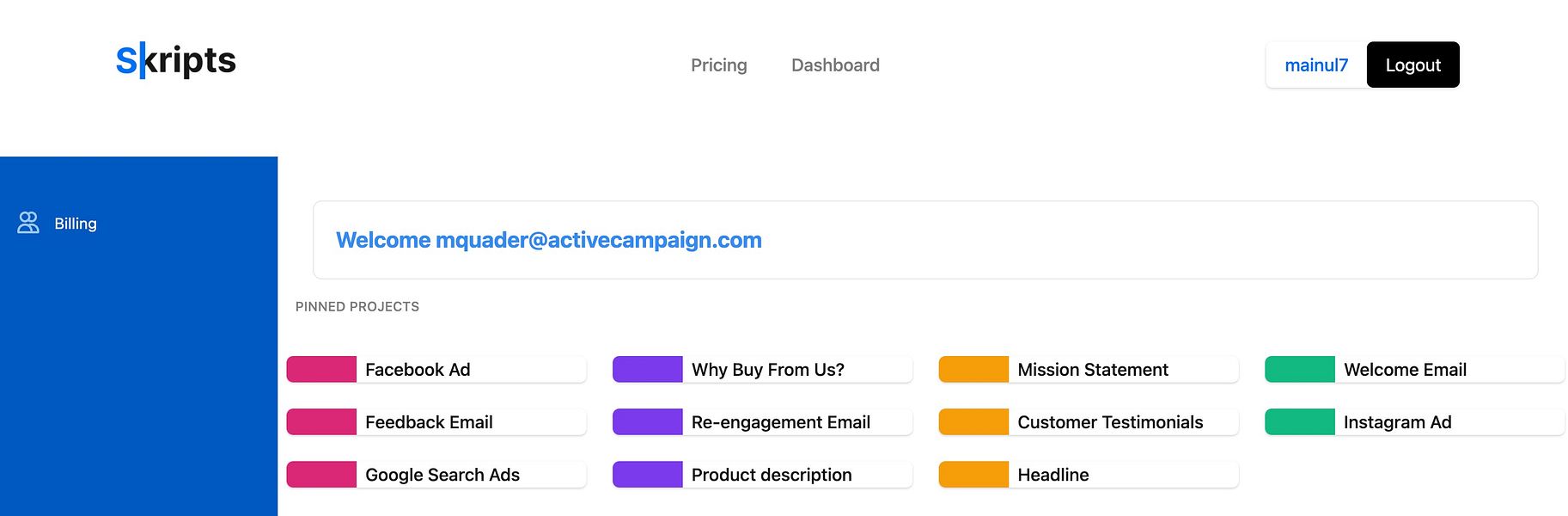Click the mainul7 username button
The width and height of the screenshot is (1568, 516).
[x=1315, y=65]
